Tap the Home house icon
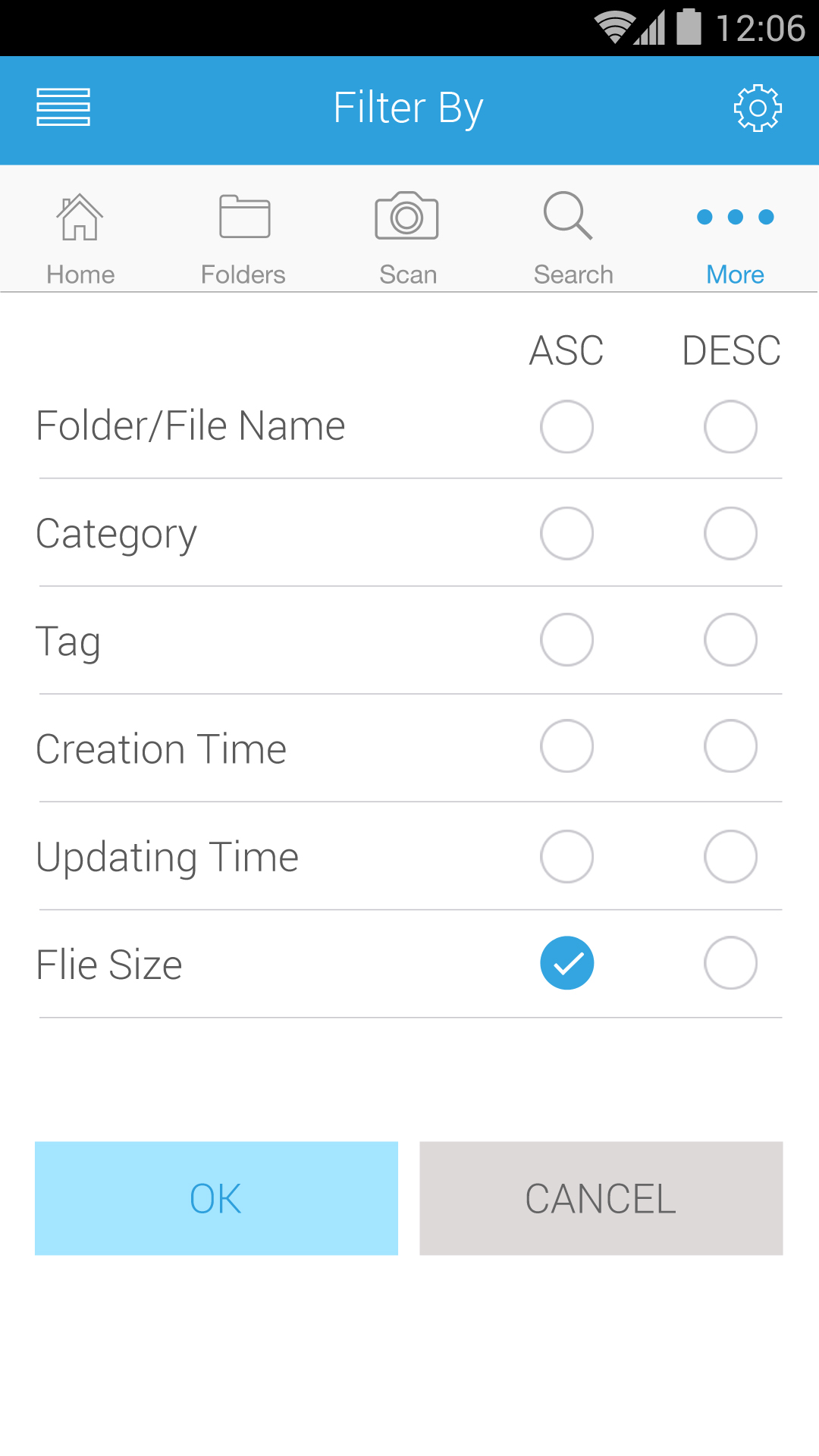The width and height of the screenshot is (819, 1456). [80, 217]
